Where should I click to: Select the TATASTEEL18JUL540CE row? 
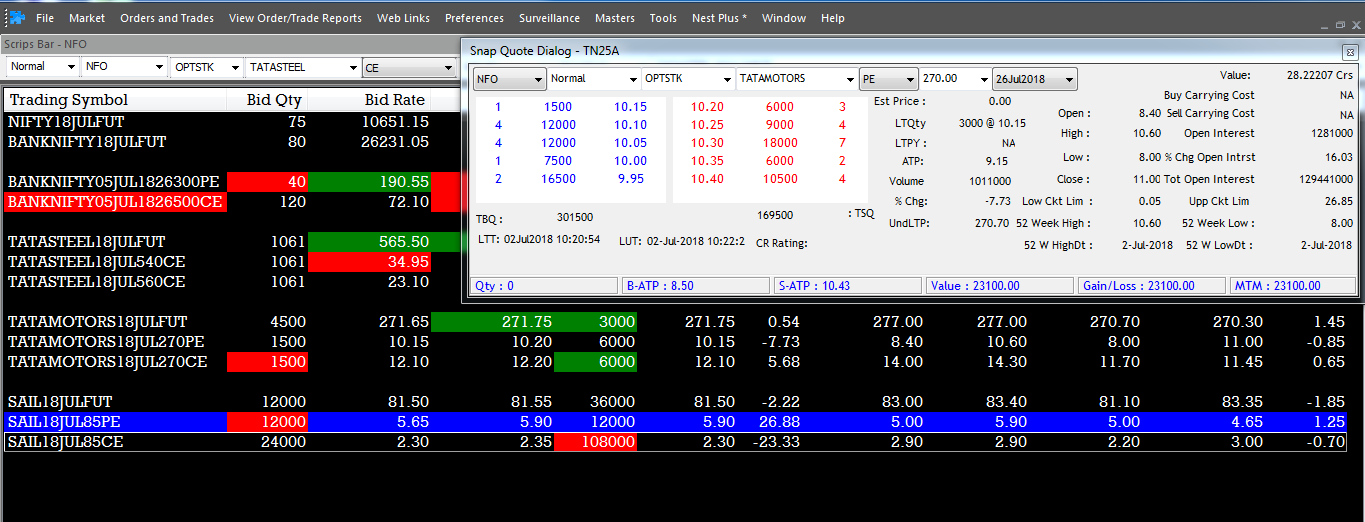(231, 262)
